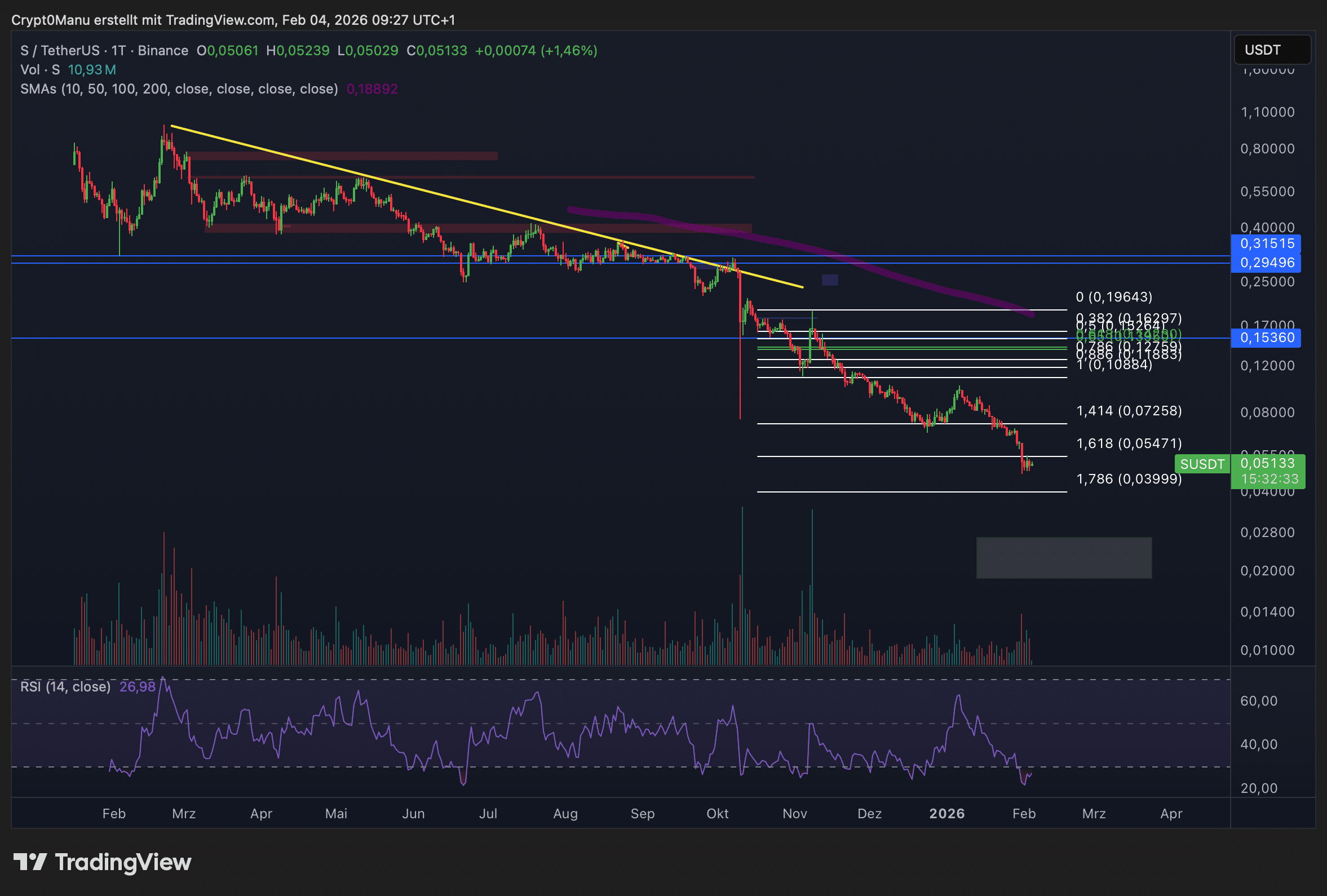Click the small blue box near Nov
1327x896 pixels.
click(829, 280)
